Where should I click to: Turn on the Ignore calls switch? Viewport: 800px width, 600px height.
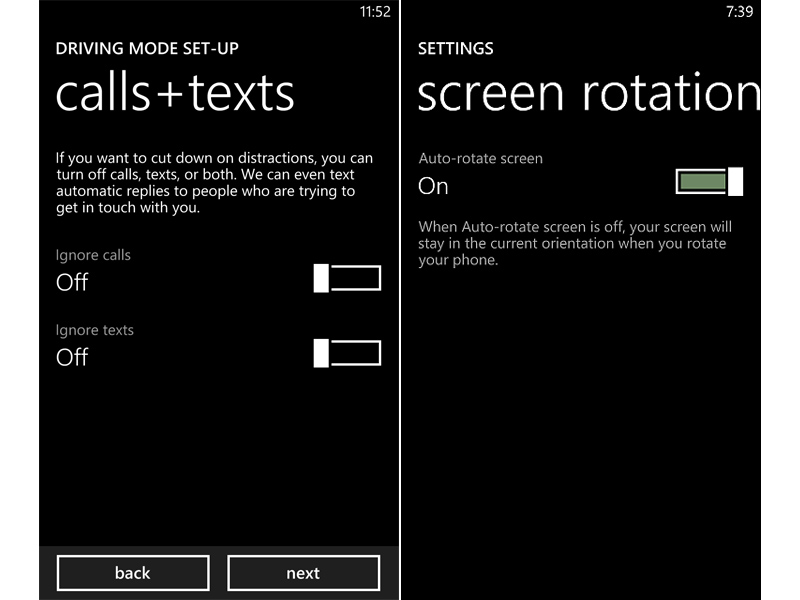coord(347,278)
